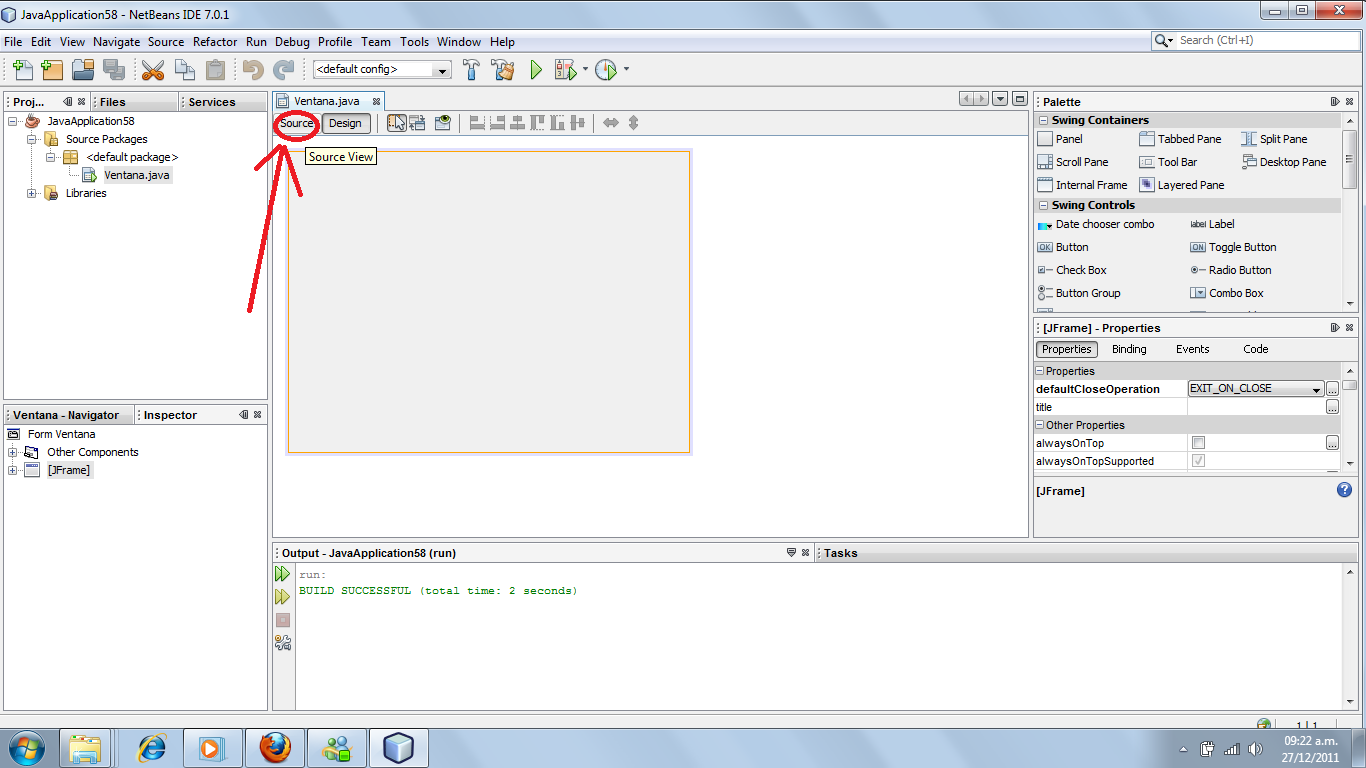
Task: Select Tabbed Pane from the palette
Action: pos(1180,139)
